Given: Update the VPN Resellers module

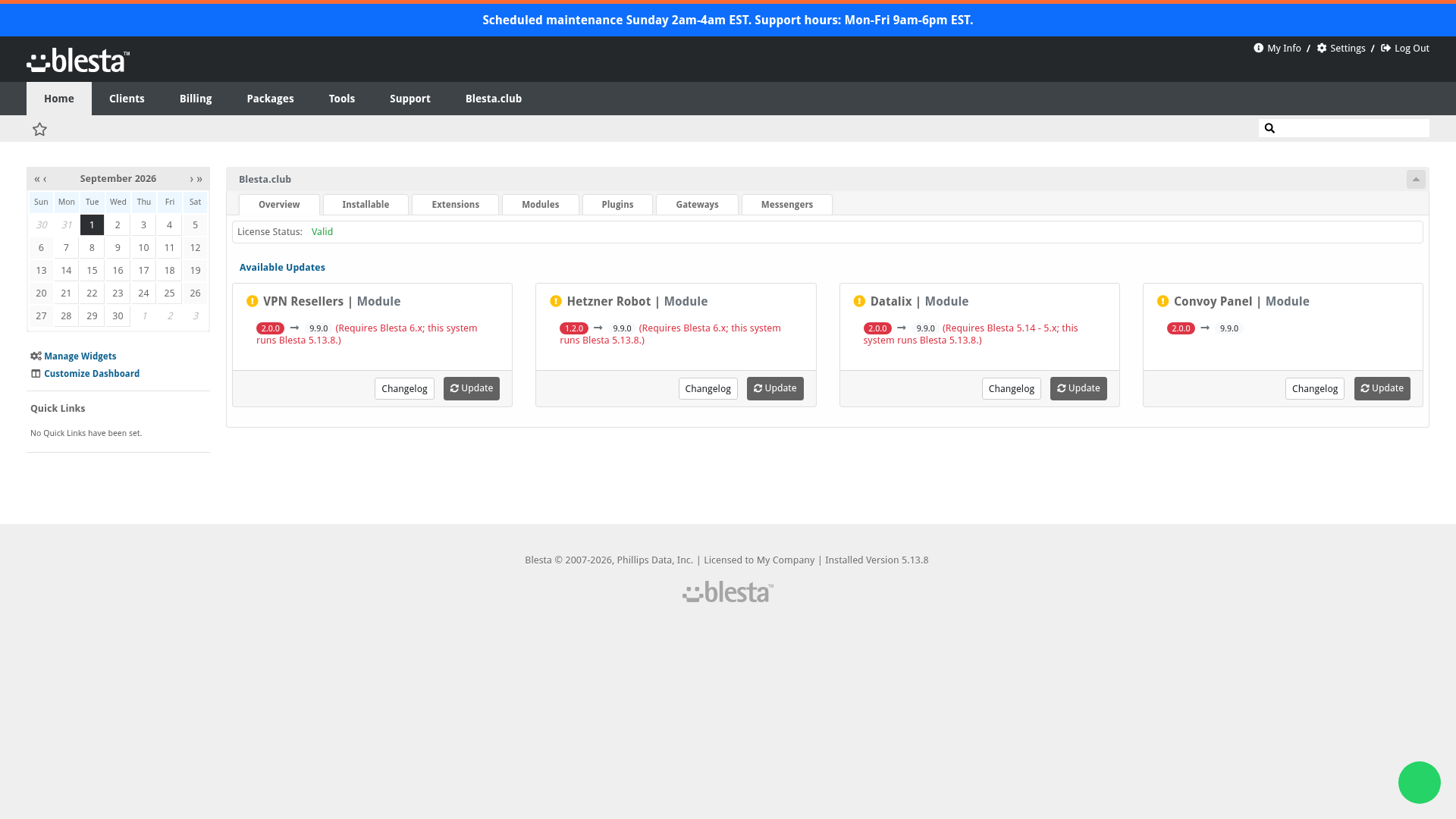Looking at the screenshot, I should (472, 389).
